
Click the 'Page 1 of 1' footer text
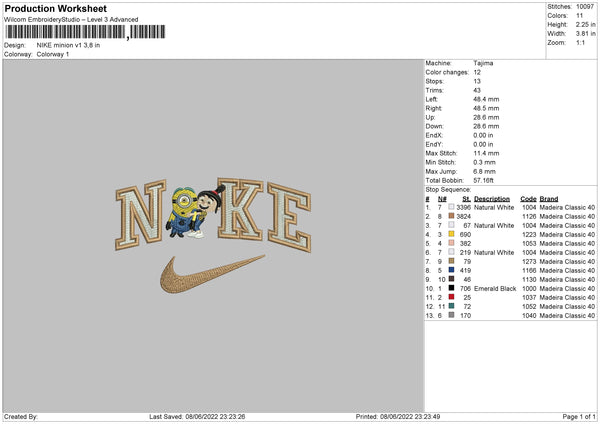pyautogui.click(x=579, y=416)
